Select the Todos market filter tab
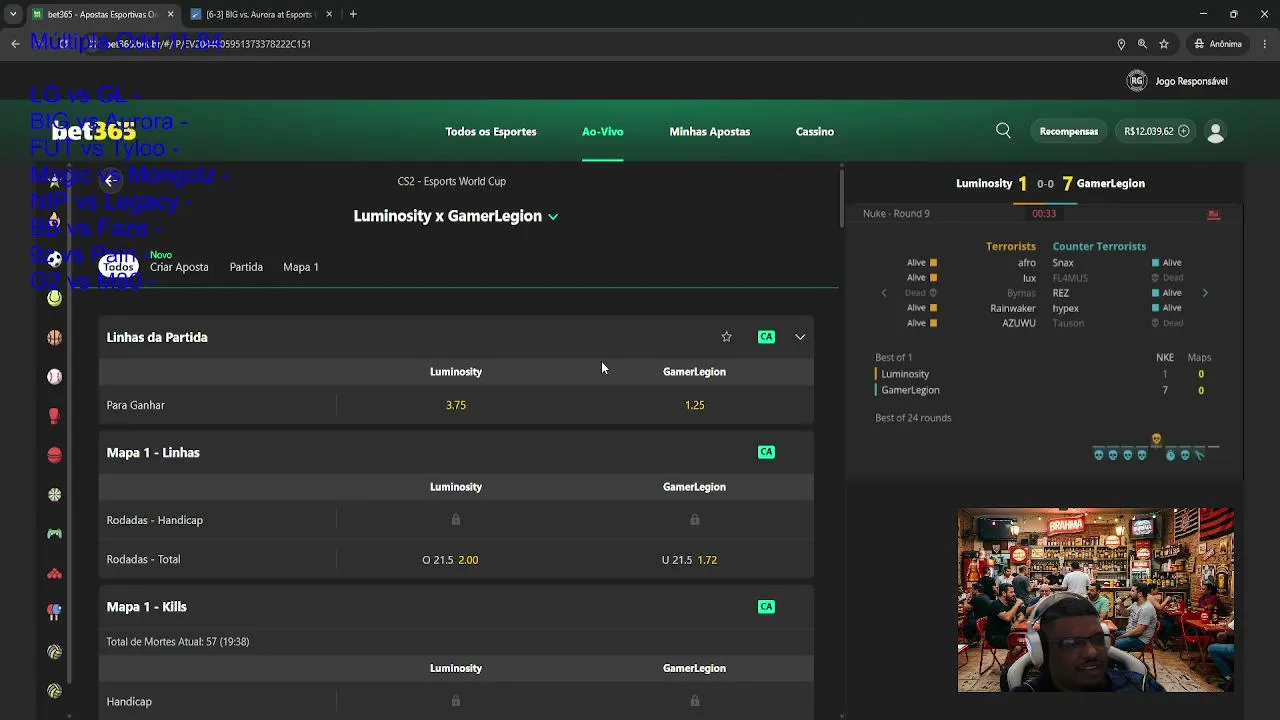 pyautogui.click(x=118, y=267)
